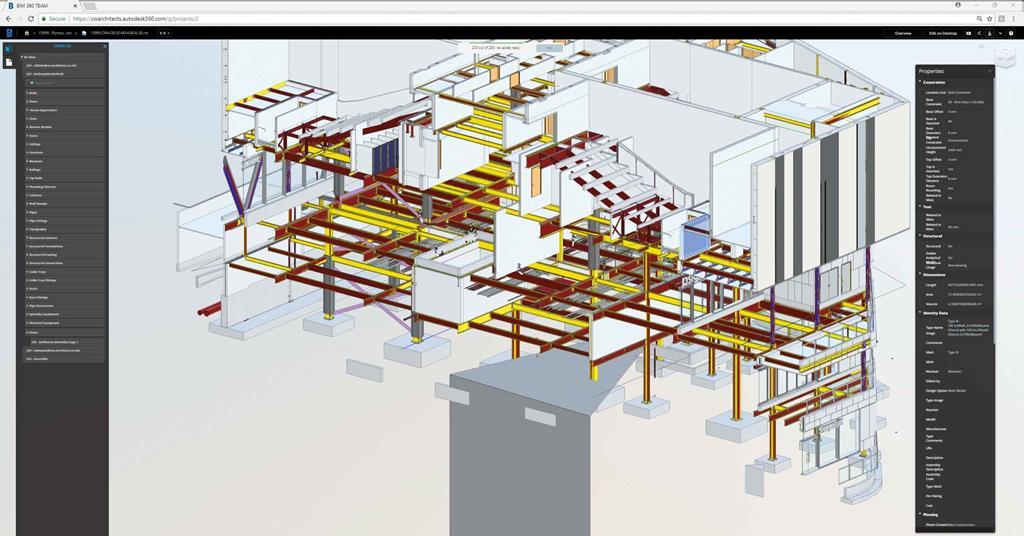This screenshot has height=536, width=1024.
Task: Open the Overview page
Action: (x=903, y=33)
